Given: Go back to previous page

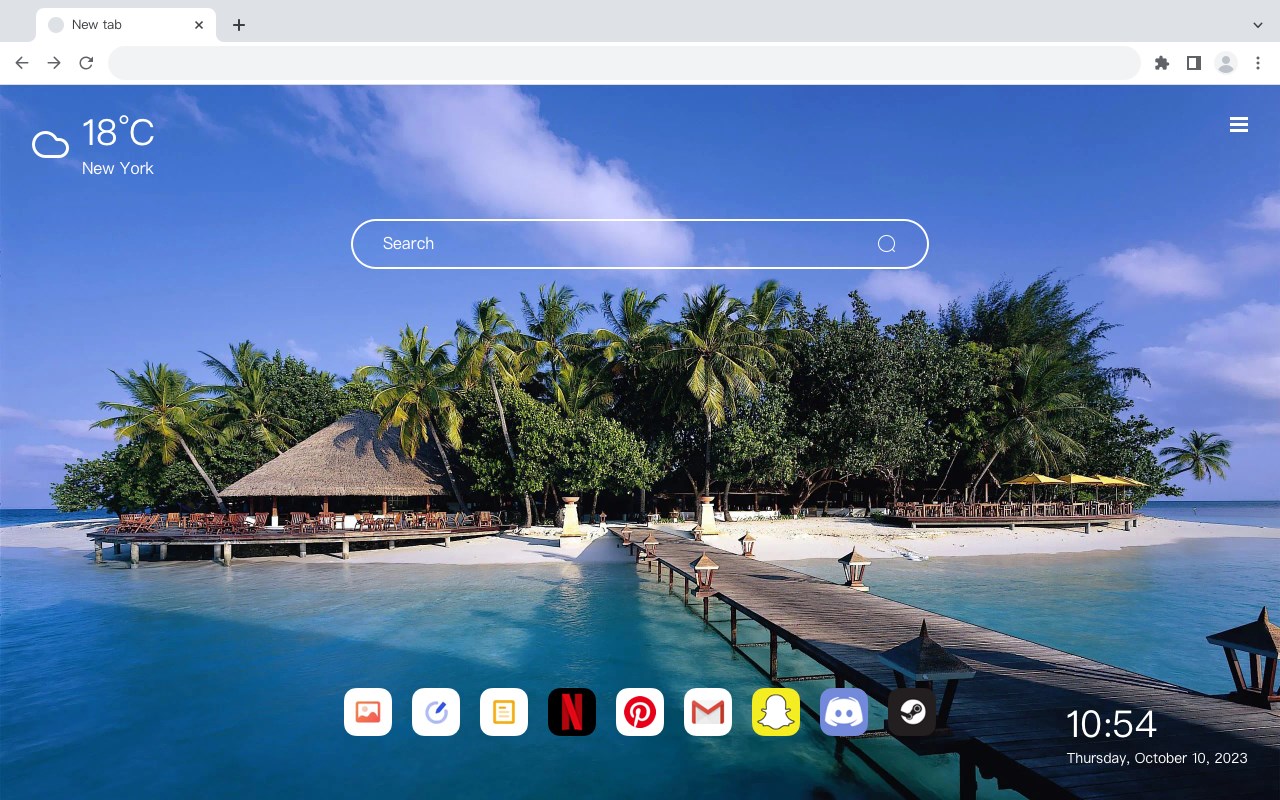Looking at the screenshot, I should point(22,63).
